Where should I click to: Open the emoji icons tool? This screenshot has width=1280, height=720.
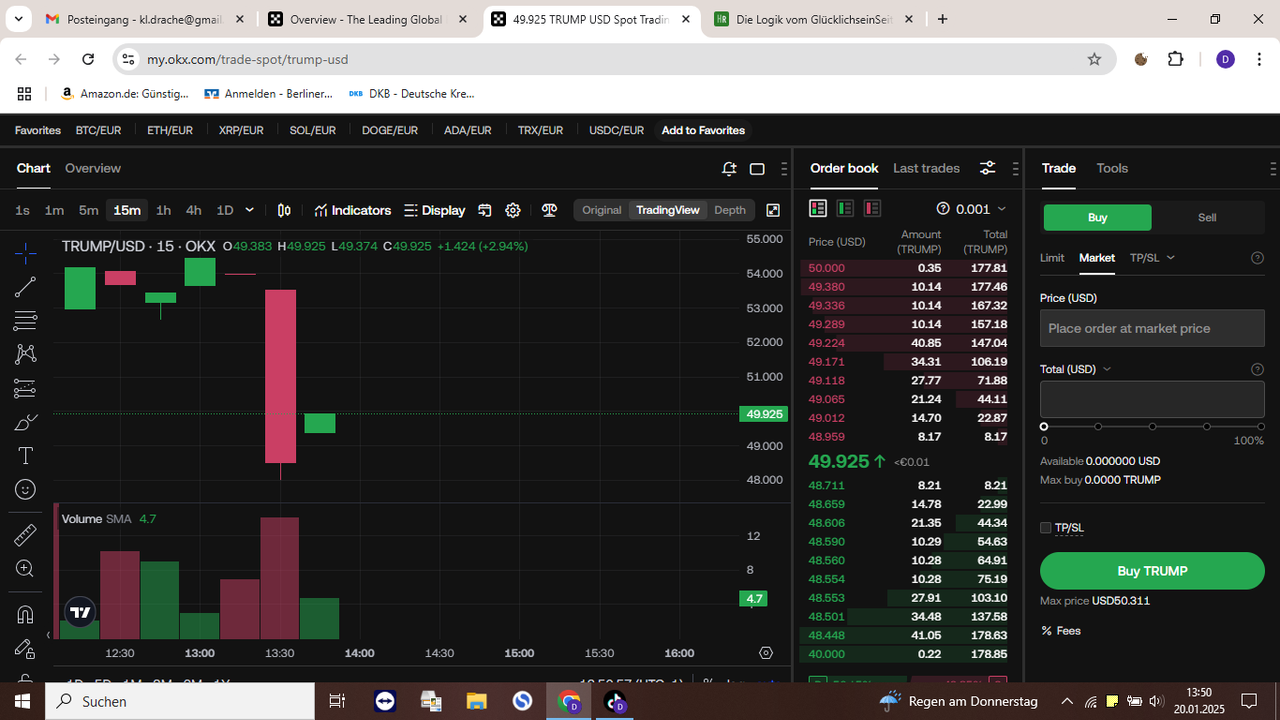click(x=25, y=490)
